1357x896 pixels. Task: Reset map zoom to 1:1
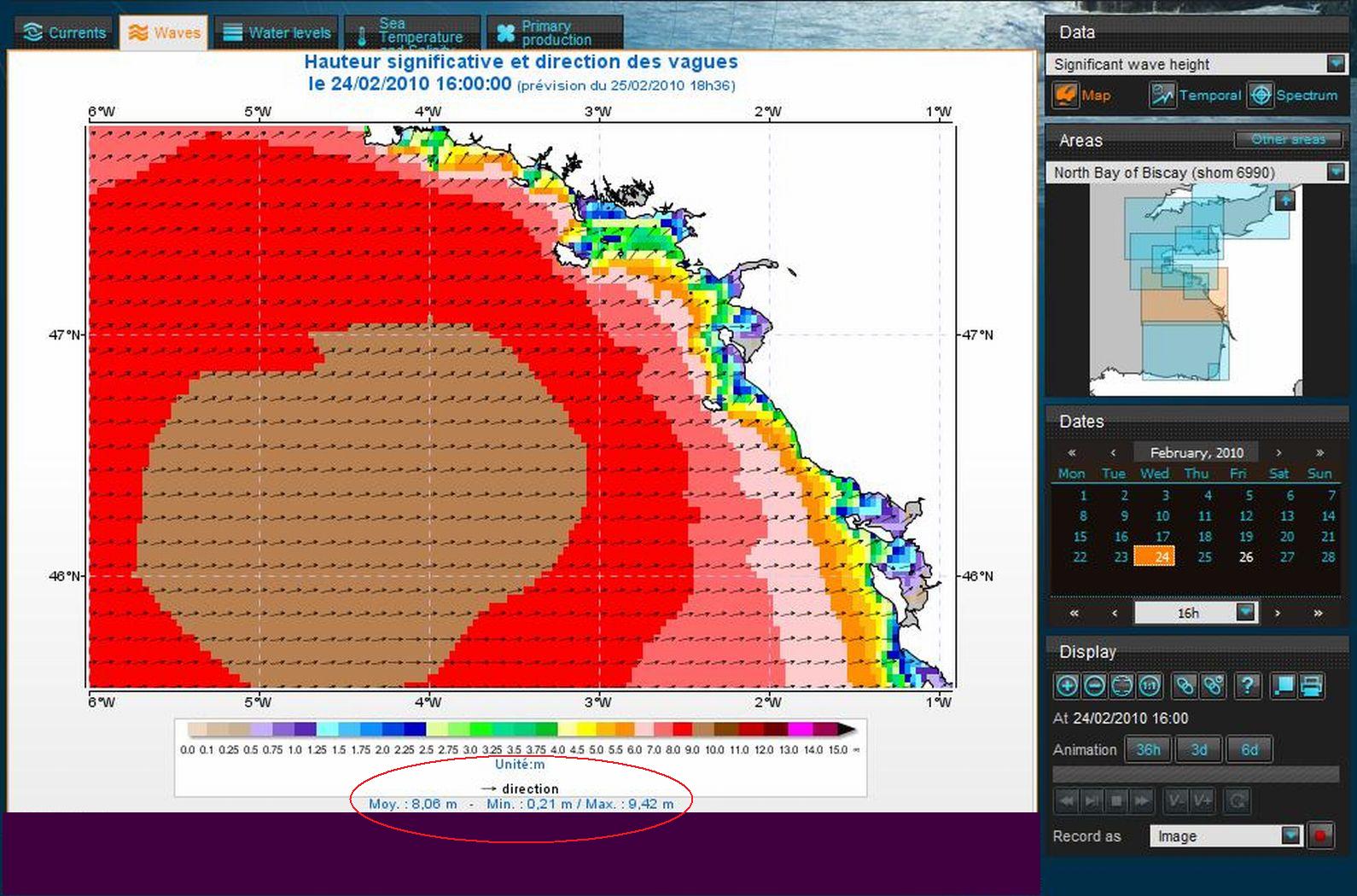1150,685
